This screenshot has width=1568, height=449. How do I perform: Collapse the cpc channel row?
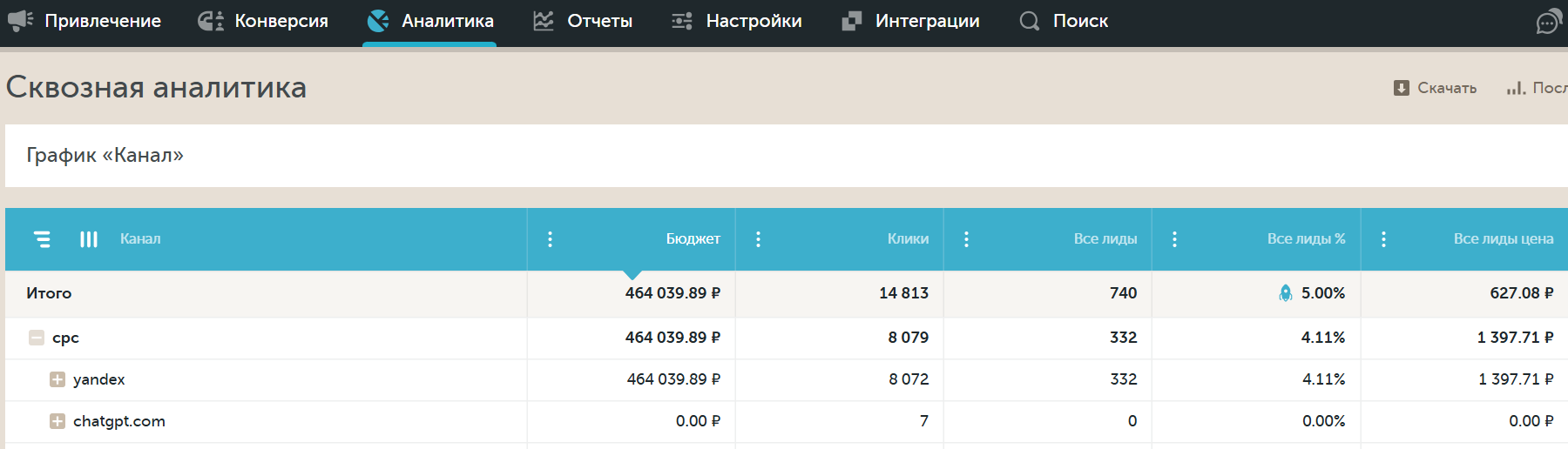tap(37, 338)
